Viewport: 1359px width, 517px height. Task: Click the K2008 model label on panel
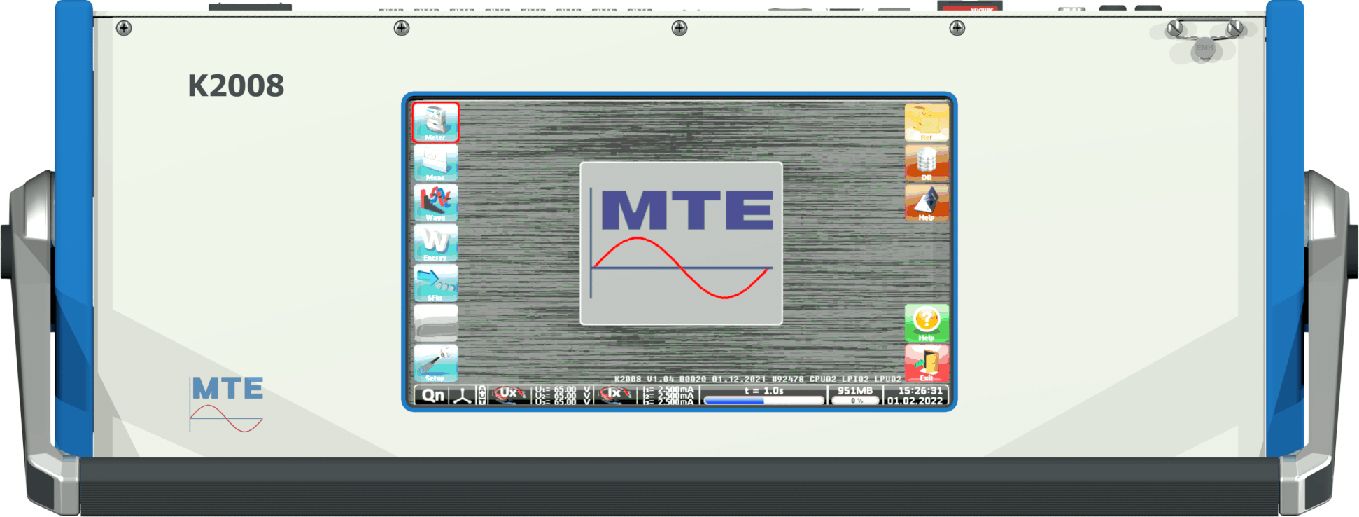[x=236, y=87]
